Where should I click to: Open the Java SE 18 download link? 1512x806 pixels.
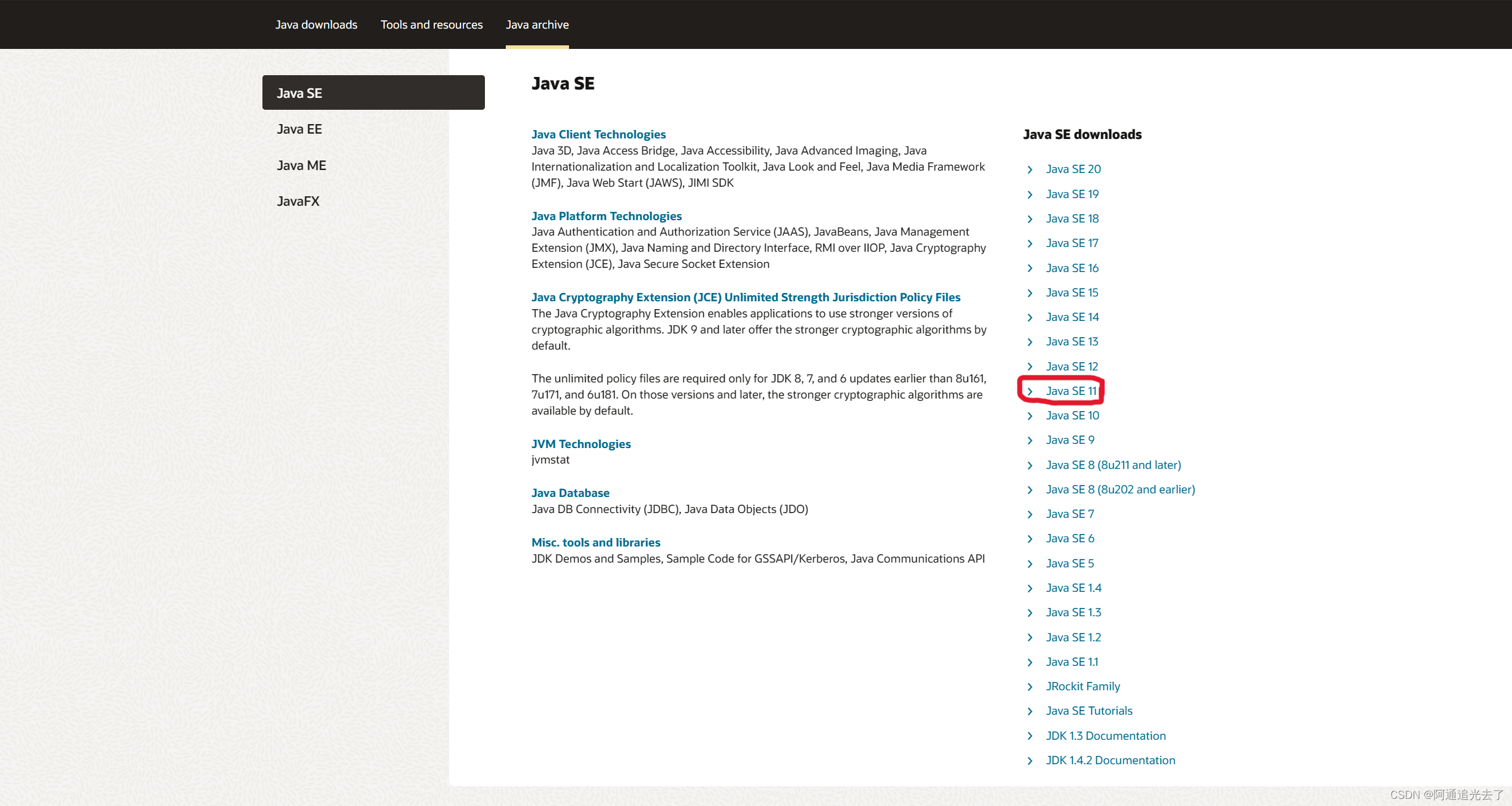1072,218
